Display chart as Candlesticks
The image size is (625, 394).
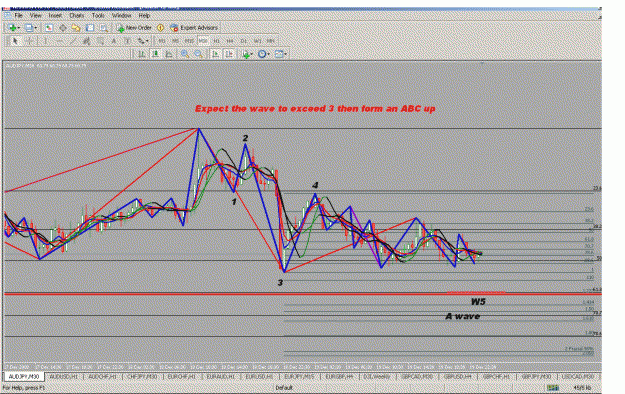tap(155, 54)
